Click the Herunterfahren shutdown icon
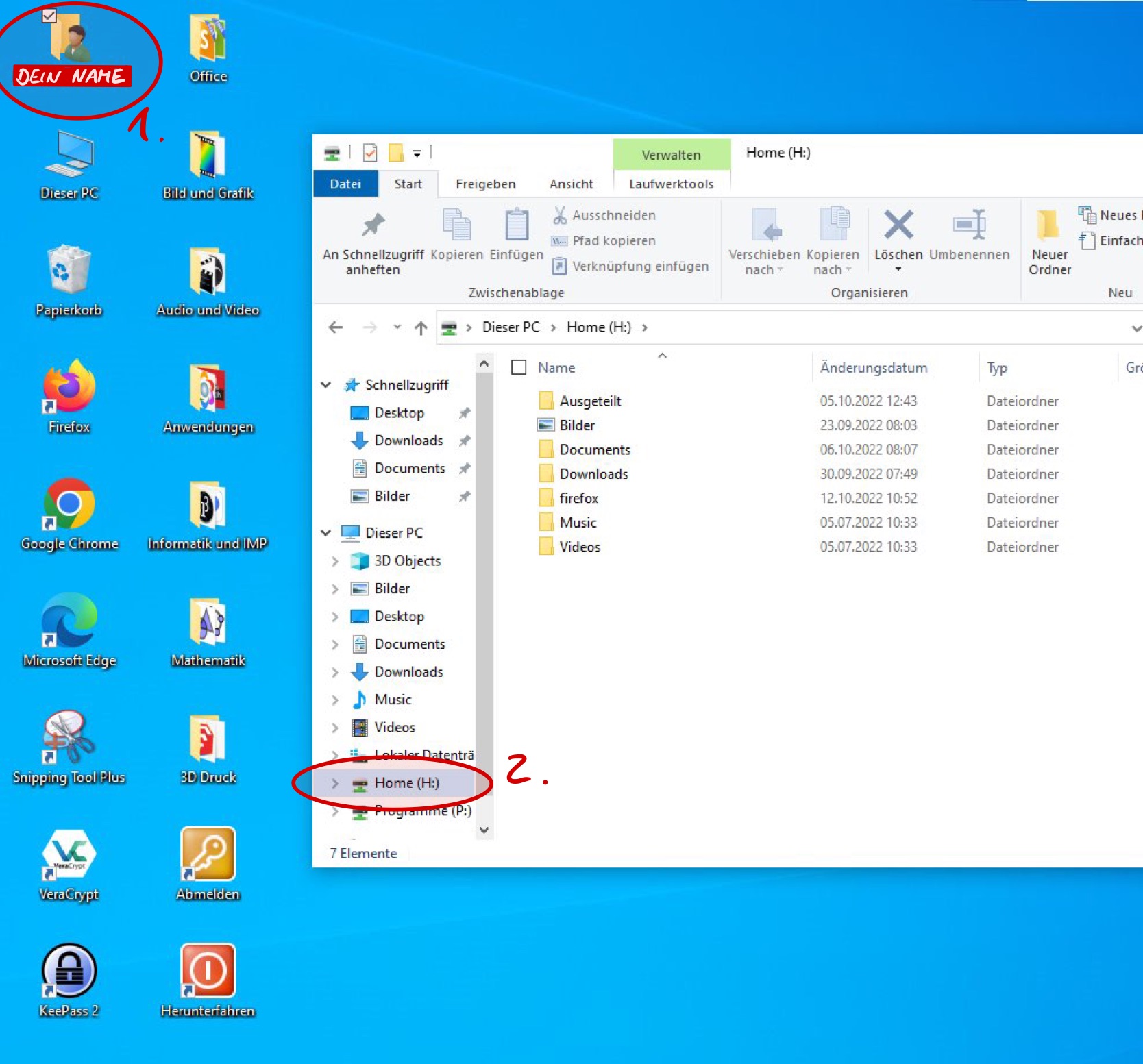Screen dimensions: 1143x1064 (x=208, y=971)
